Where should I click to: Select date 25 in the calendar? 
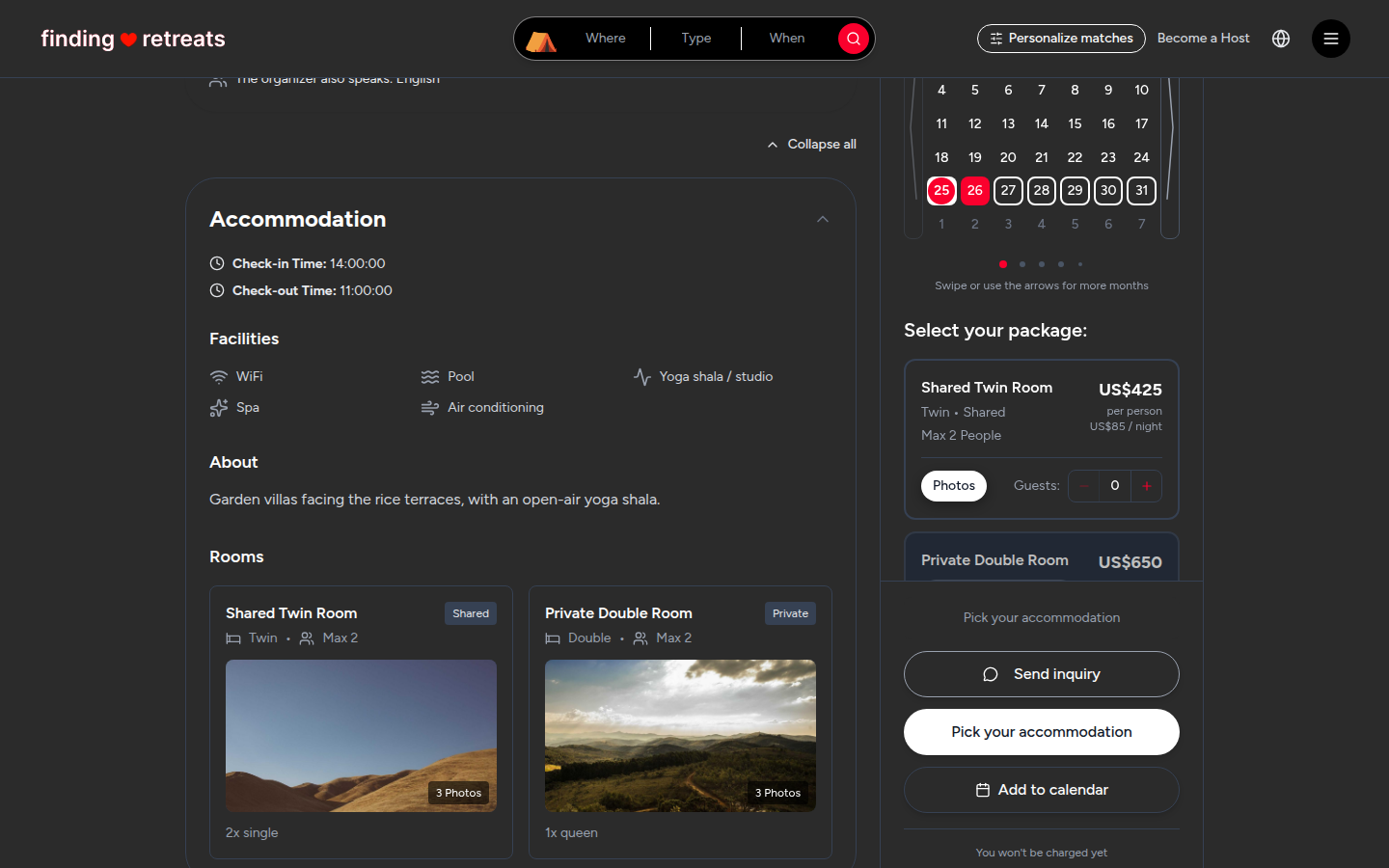coord(941,191)
